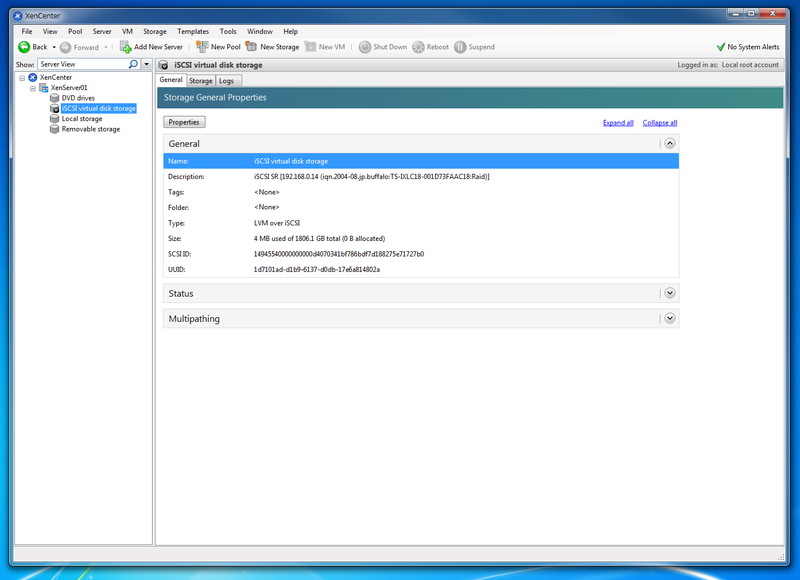Click the Status section header title
The height and width of the screenshot is (580, 800).
181,293
